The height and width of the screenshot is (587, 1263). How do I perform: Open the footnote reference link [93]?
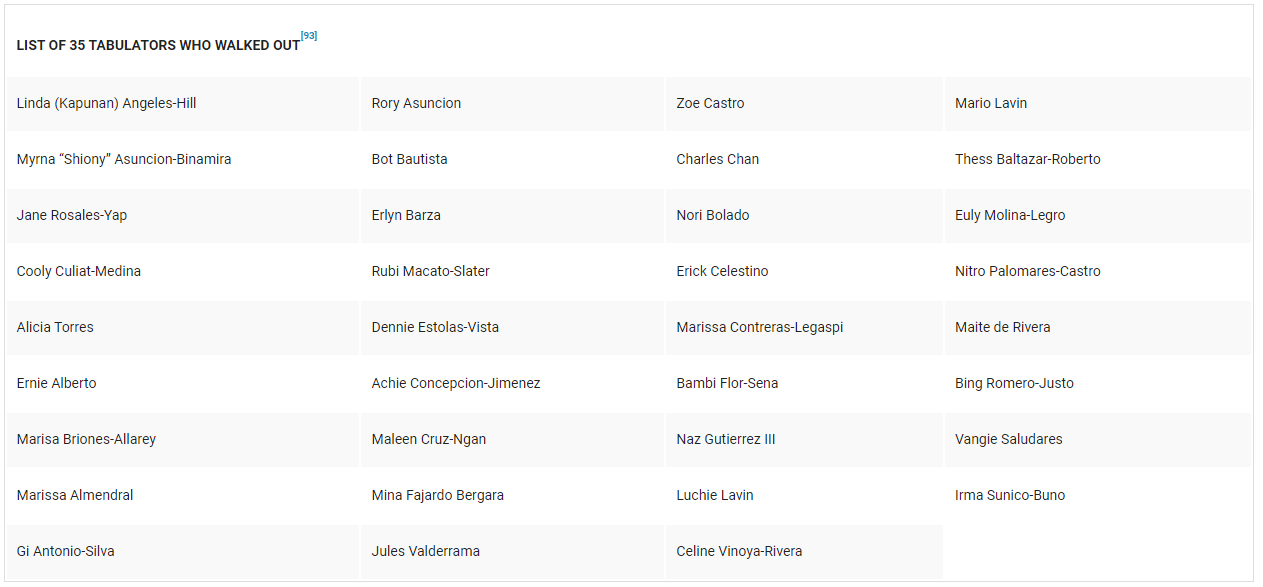pos(309,36)
